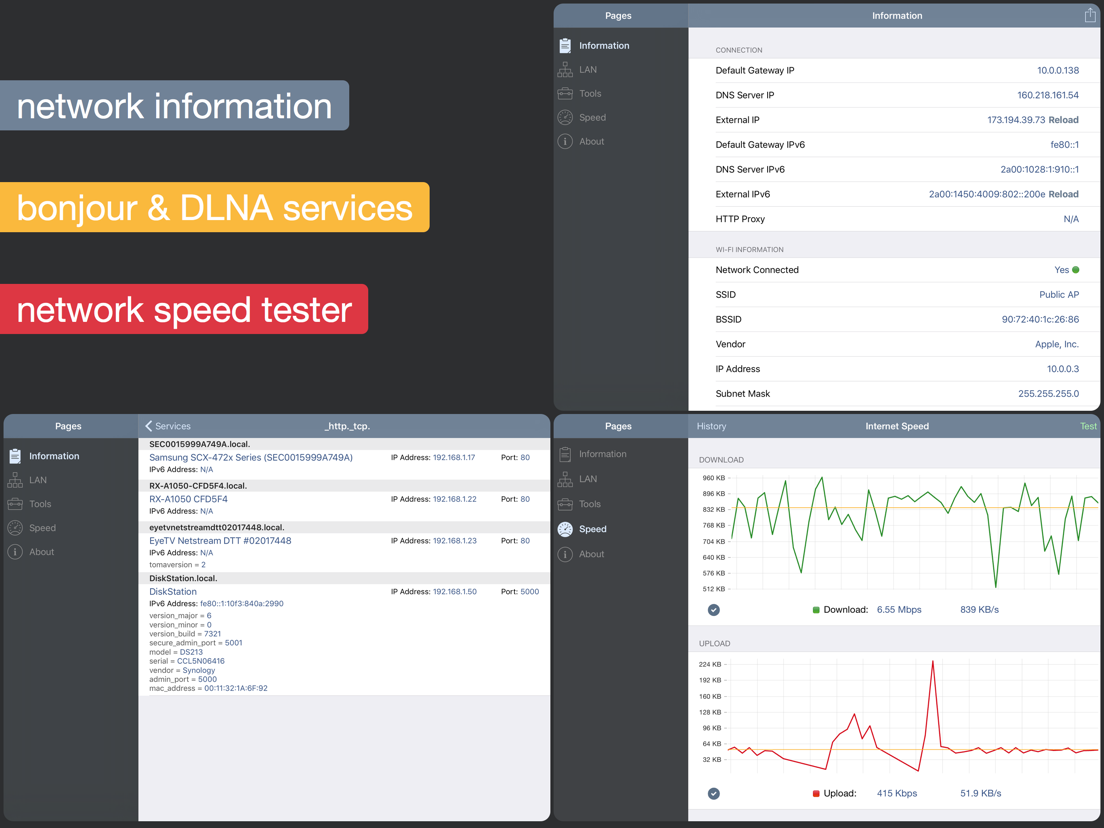The width and height of the screenshot is (1104, 828).
Task: Expand the DiskStation service entry
Action: coord(172,591)
